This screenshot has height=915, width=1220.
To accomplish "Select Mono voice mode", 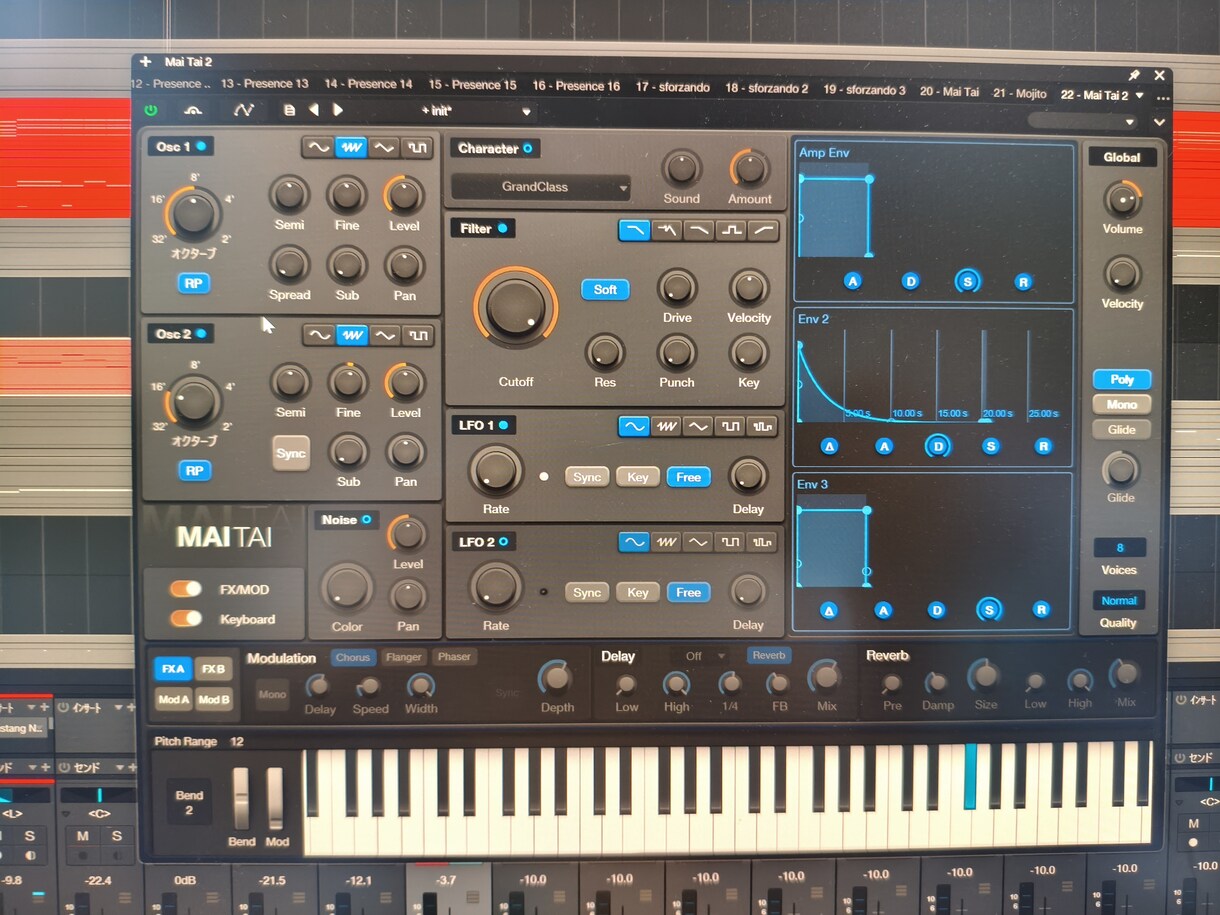I will pyautogui.click(x=1121, y=404).
